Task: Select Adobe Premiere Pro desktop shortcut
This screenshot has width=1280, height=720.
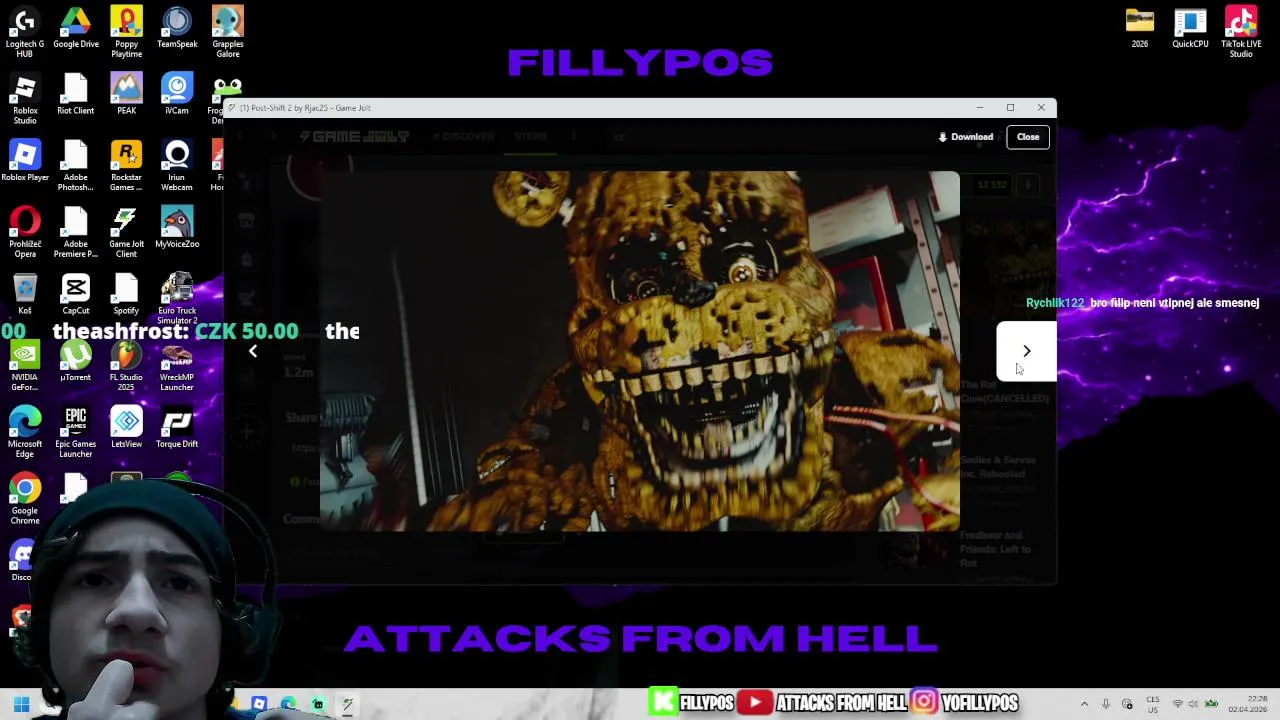Action: point(76,232)
